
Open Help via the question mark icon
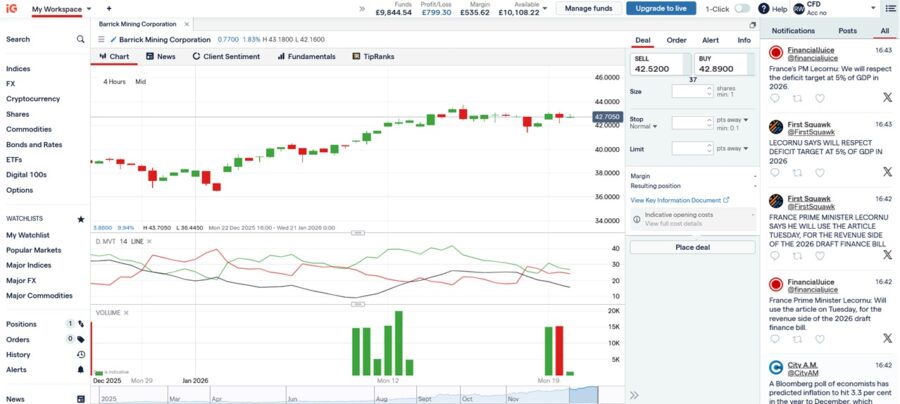coord(763,9)
